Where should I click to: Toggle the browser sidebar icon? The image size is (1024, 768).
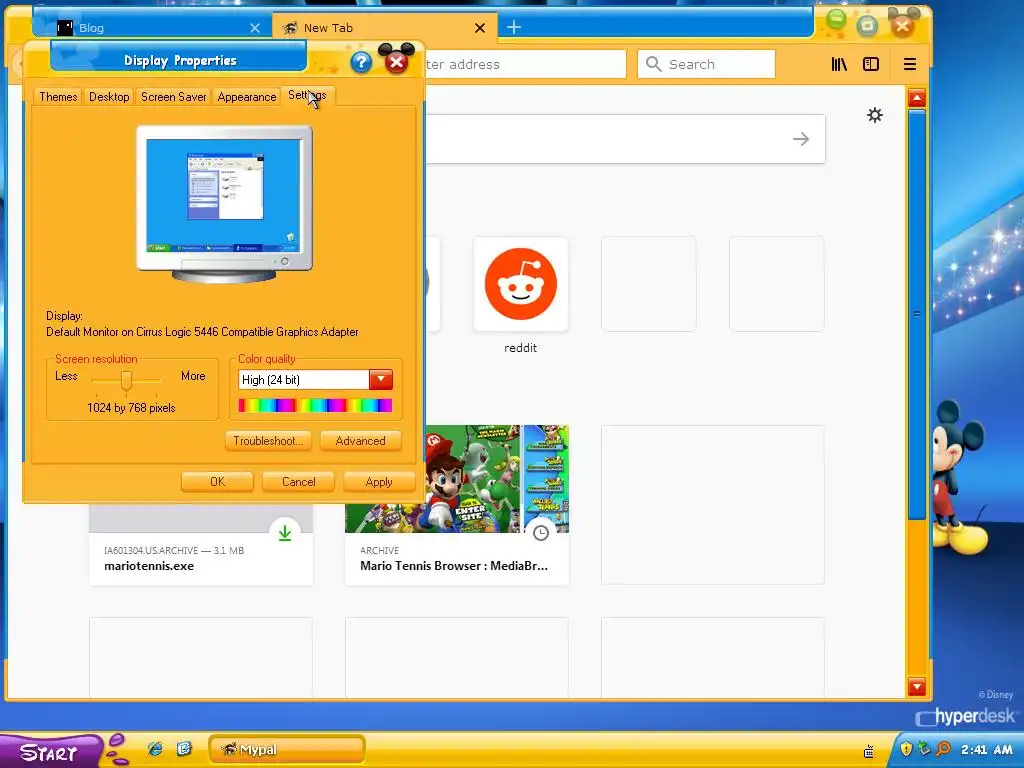pyautogui.click(x=871, y=64)
